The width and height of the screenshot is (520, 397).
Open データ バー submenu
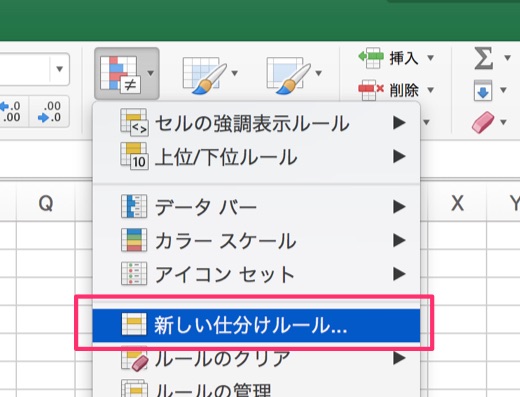click(256, 207)
